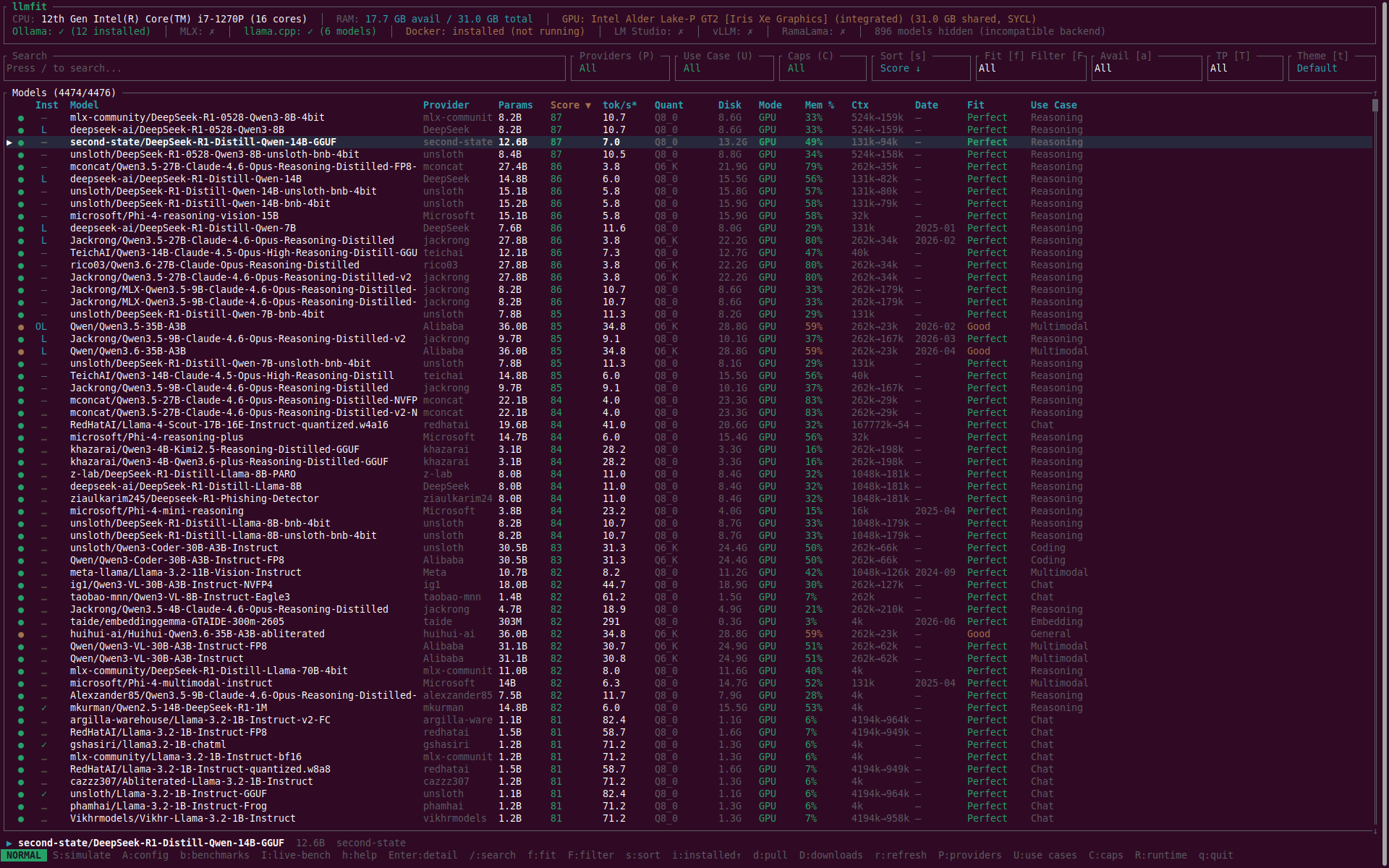Viewport: 1389px width, 868px height.
Task: Click the I:live-bench shortcut in status bar
Action: coord(296,855)
